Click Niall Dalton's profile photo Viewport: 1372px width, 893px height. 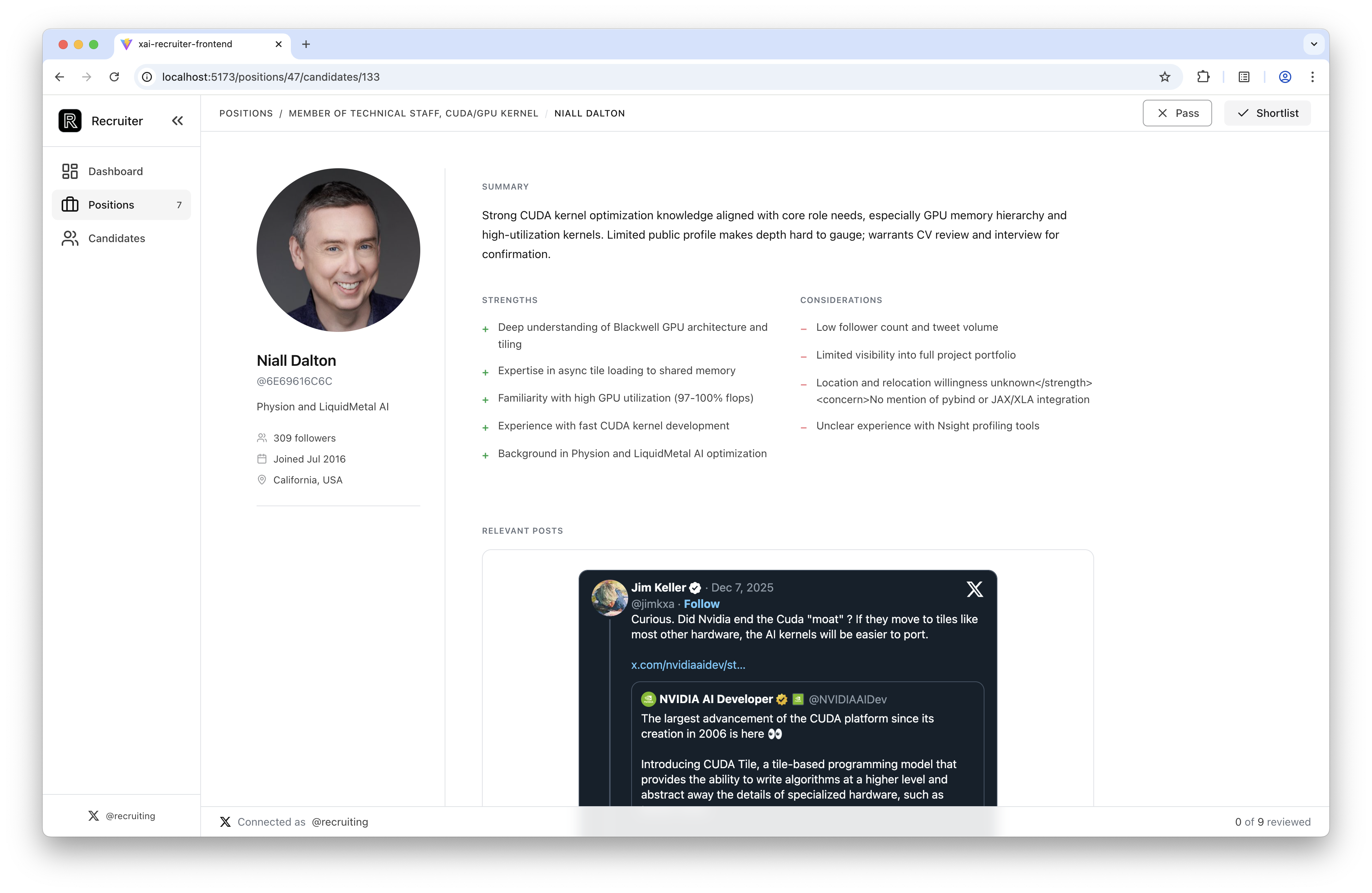click(x=338, y=250)
